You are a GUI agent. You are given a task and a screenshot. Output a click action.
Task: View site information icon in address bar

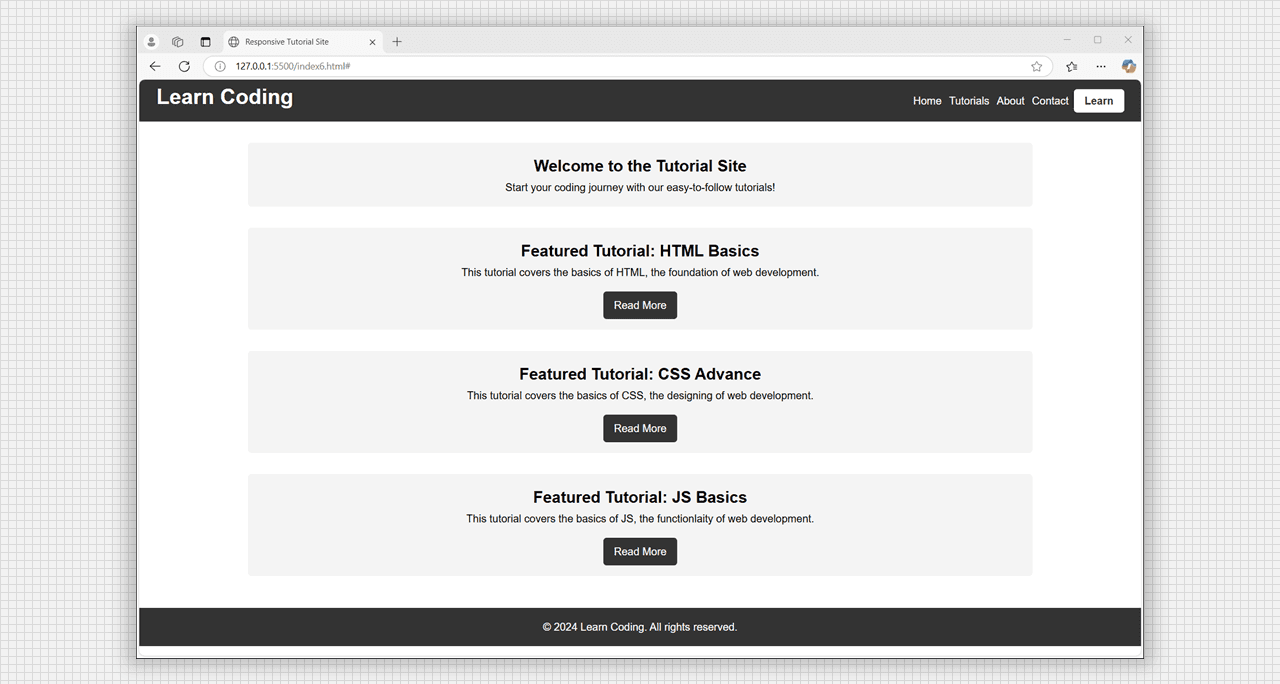pyautogui.click(x=220, y=67)
